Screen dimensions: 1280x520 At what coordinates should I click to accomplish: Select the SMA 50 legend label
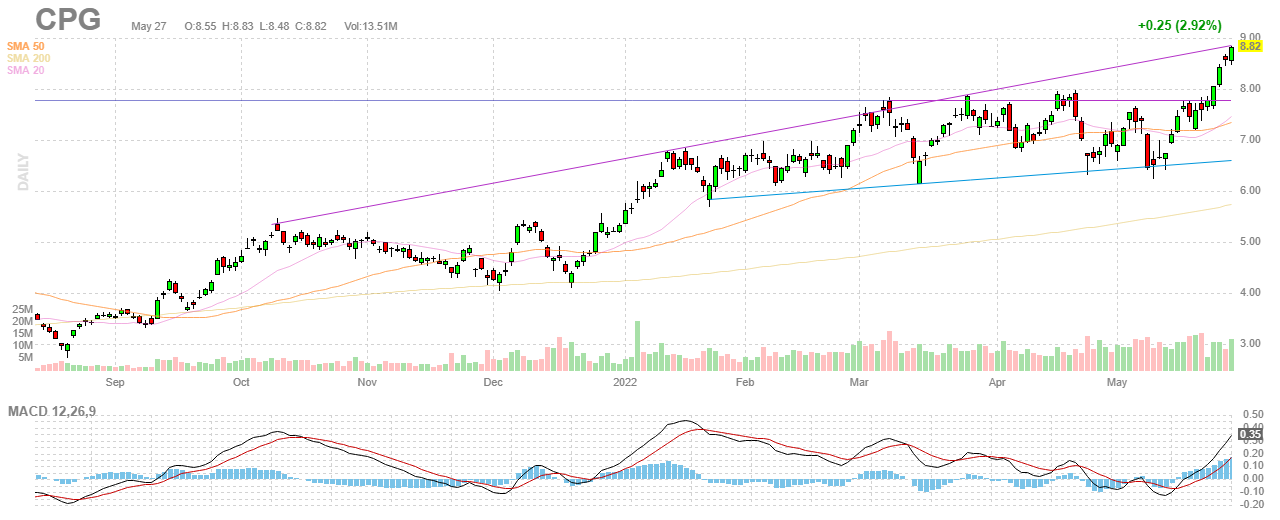coord(24,46)
